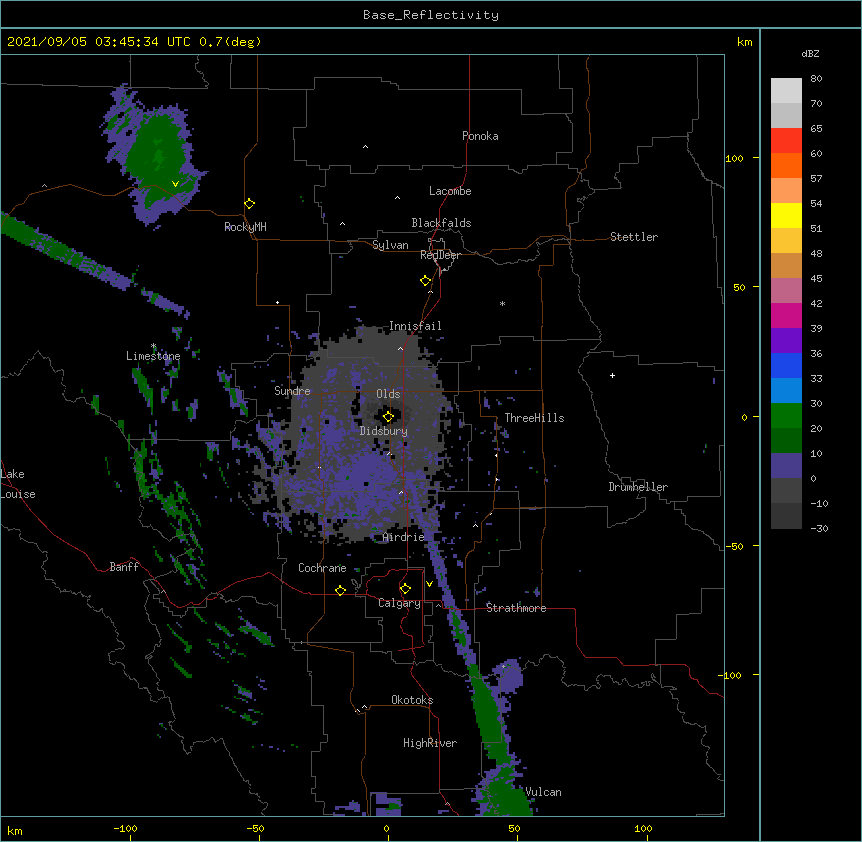Select the slate-purple swatch between 10 and 0 dBZ
Viewport: 862px width, 842px height.
[x=786, y=466]
